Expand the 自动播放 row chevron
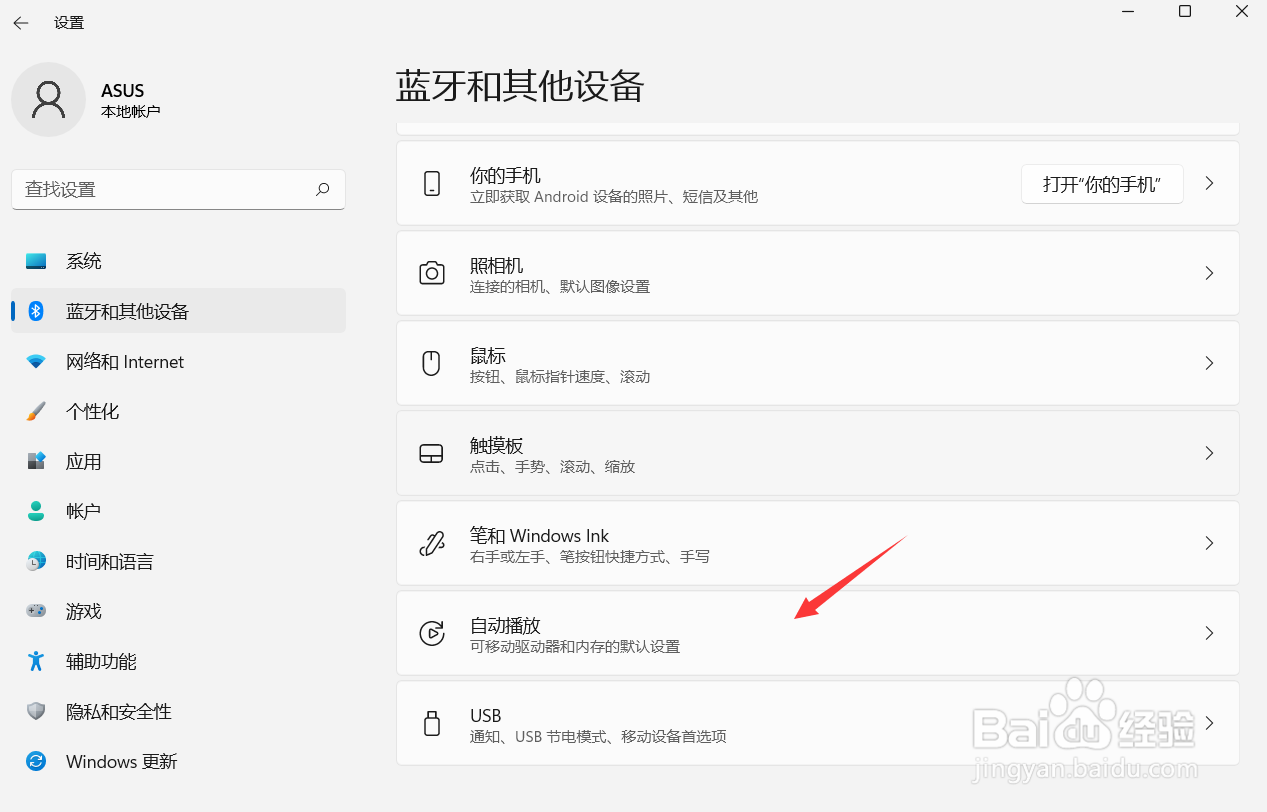The image size is (1267, 812). (x=1209, y=633)
